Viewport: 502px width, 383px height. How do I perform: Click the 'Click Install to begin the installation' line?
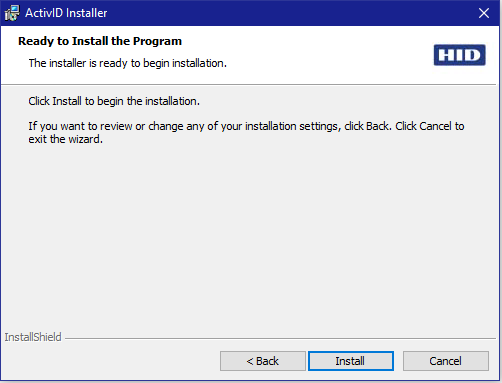pos(114,101)
